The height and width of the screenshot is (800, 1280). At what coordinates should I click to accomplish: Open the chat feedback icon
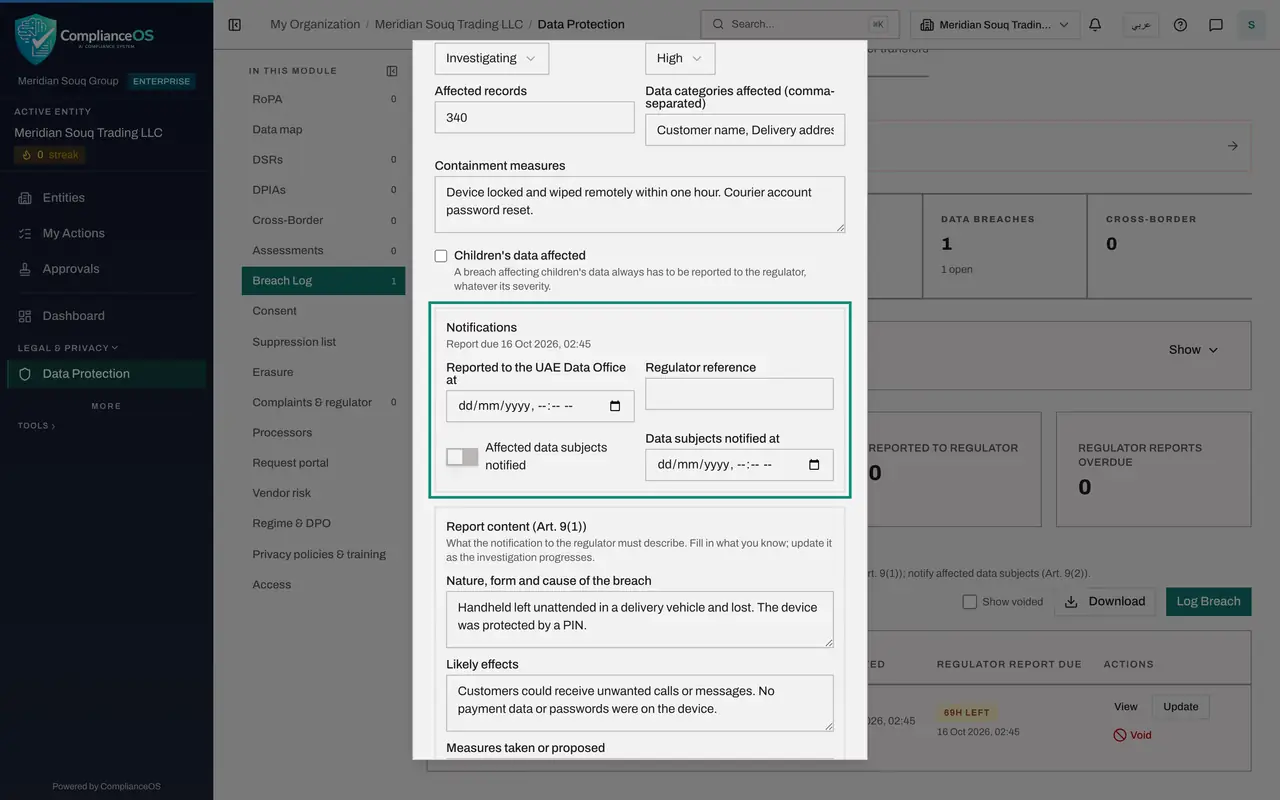point(1216,25)
